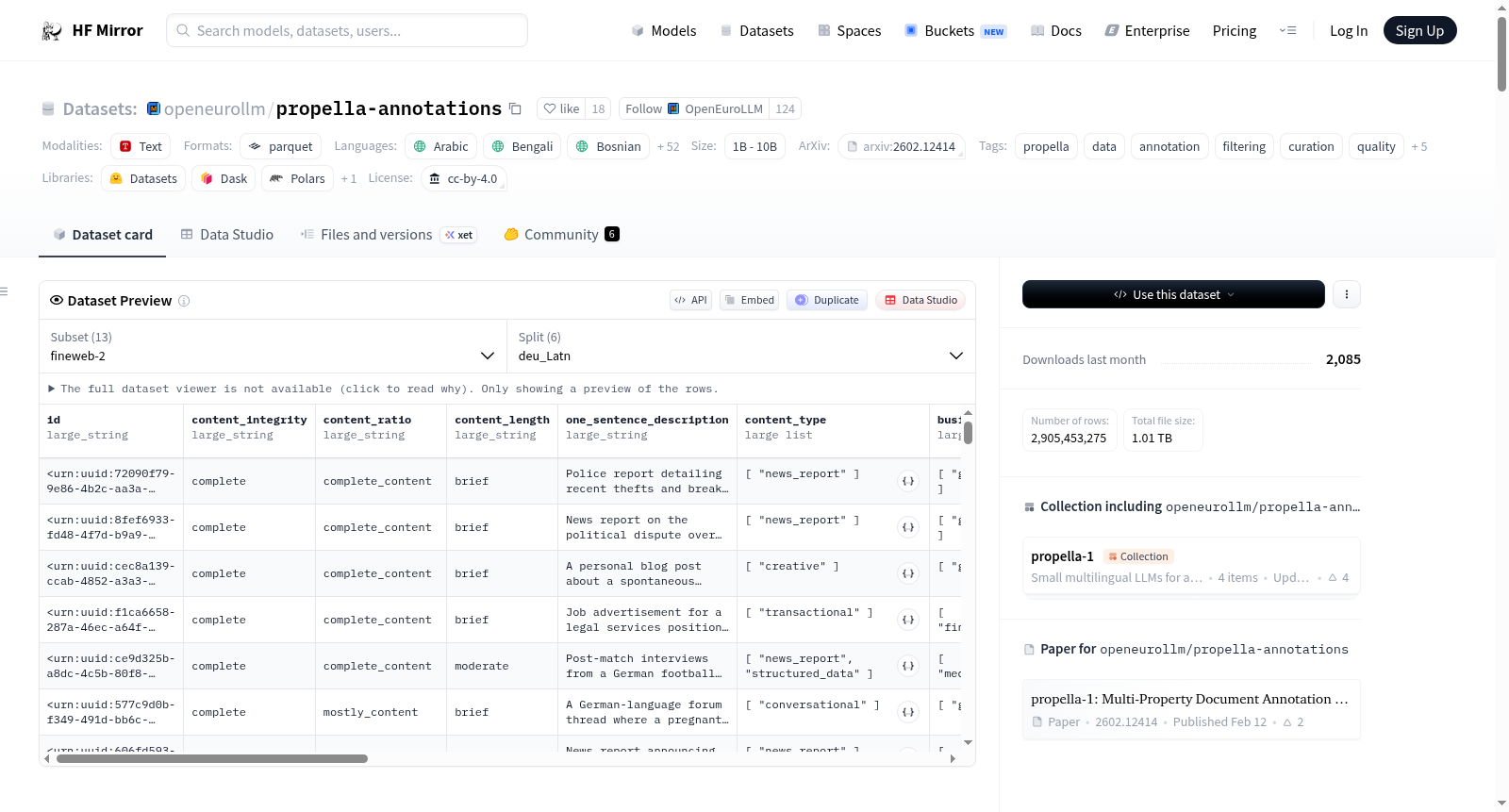Expand the Use this dataset dropdown
1509x812 pixels.
[x=1173, y=294]
